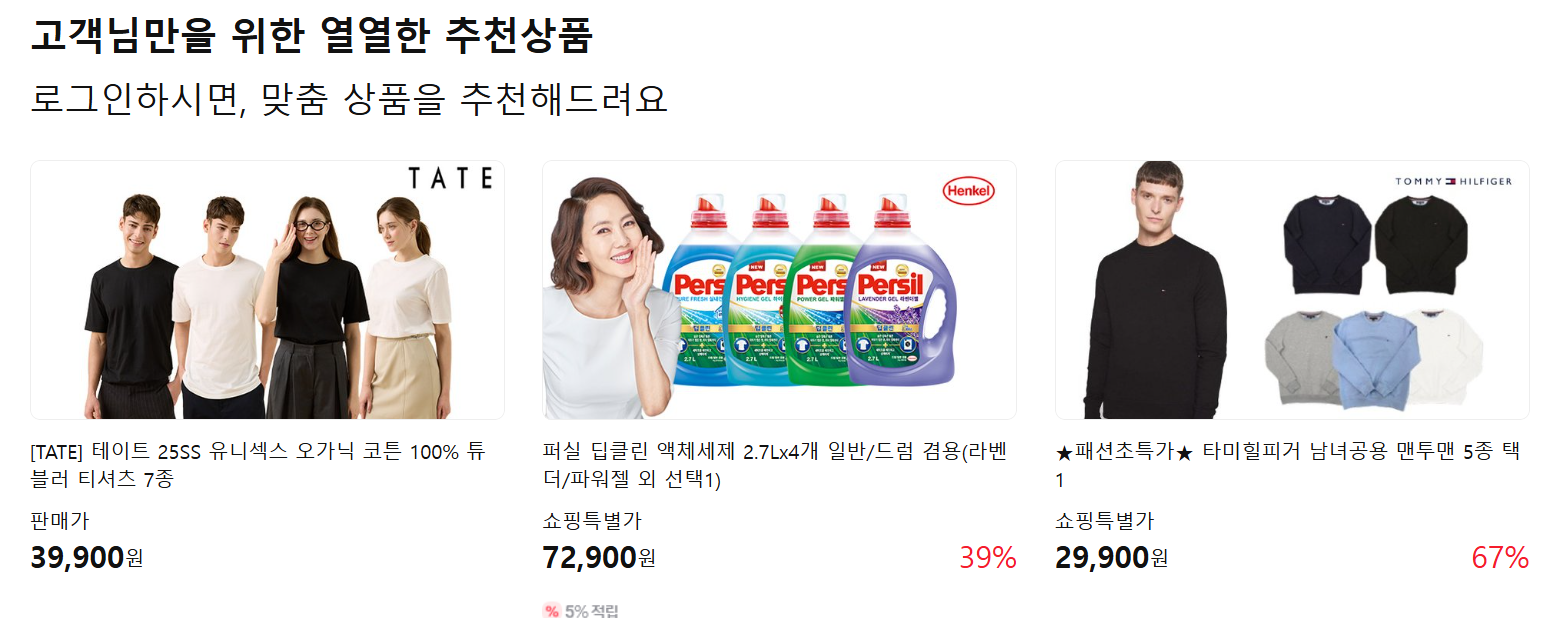The image size is (1557, 618).
Task: Open the [TATE] 테이트 25SS 티셔츠 title link
Action: click(x=258, y=465)
